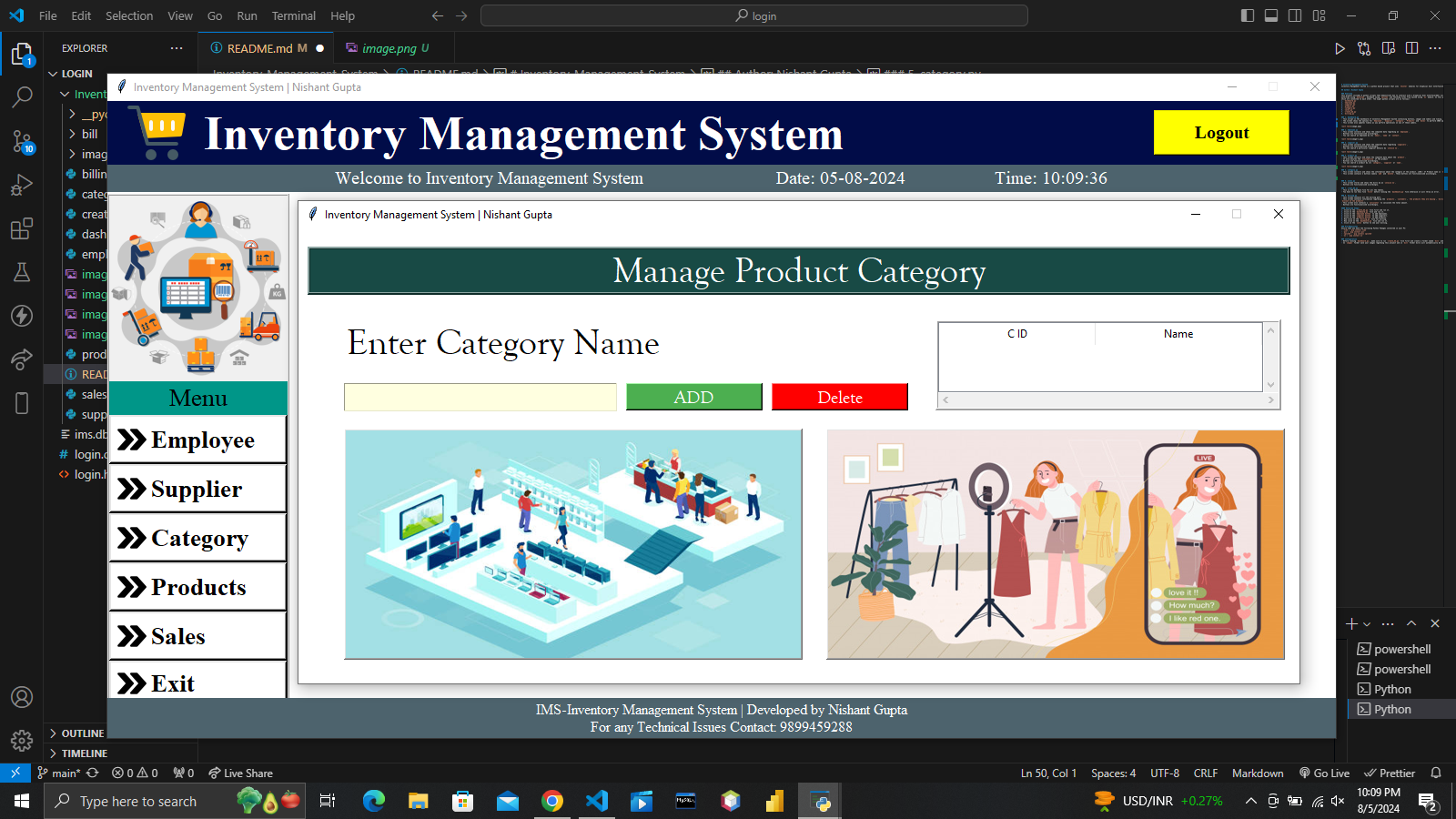This screenshot has width=1456, height=819.
Task: Click the category table horizontal scrollbar
Action: tap(1108, 400)
